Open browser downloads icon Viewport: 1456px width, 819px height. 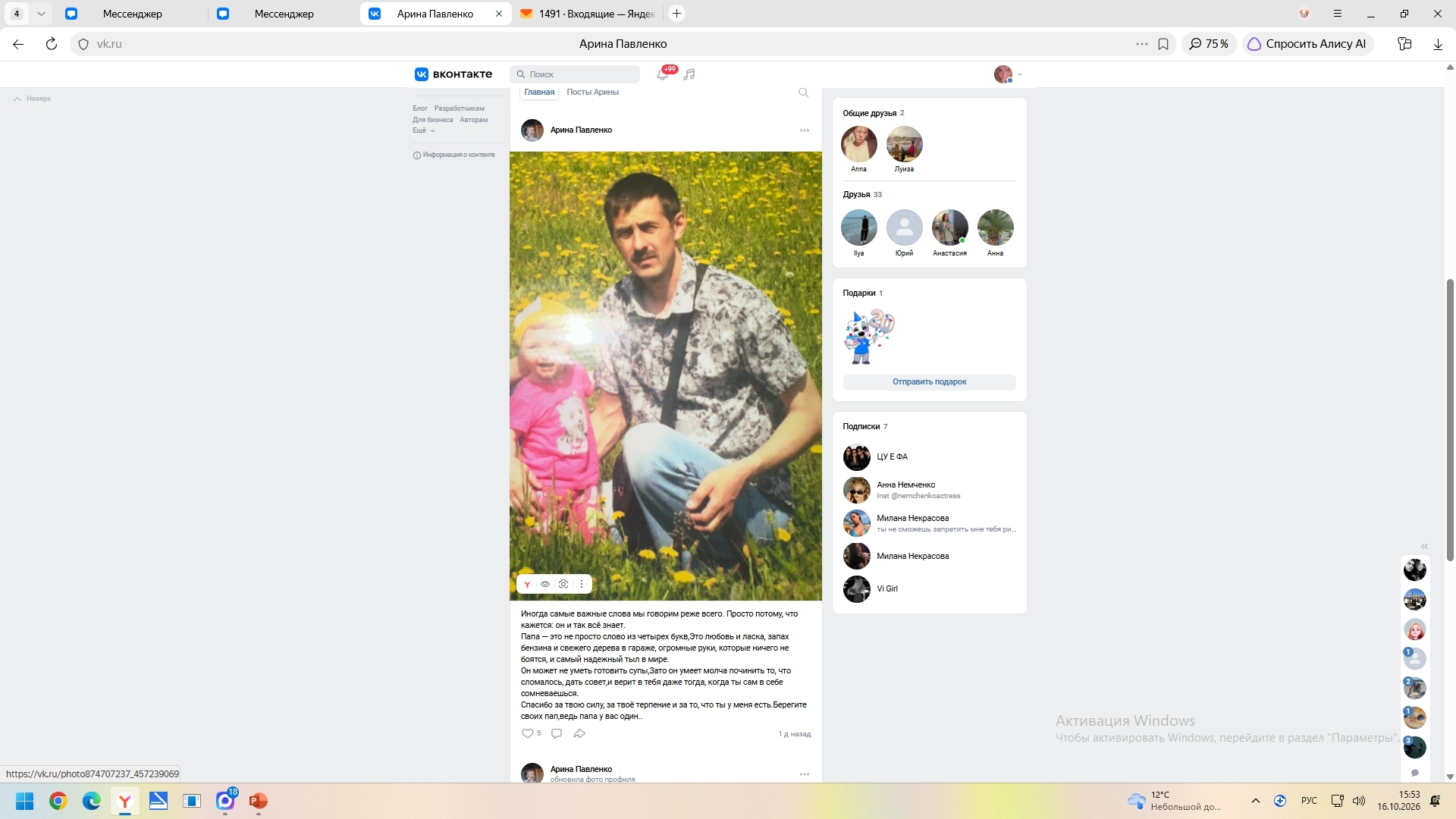tap(1438, 44)
